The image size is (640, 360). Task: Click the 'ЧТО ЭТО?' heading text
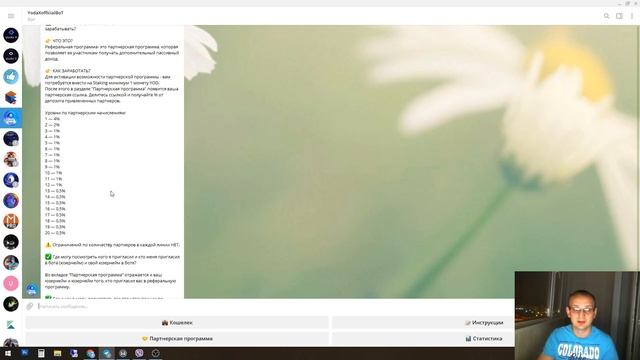click(63, 41)
